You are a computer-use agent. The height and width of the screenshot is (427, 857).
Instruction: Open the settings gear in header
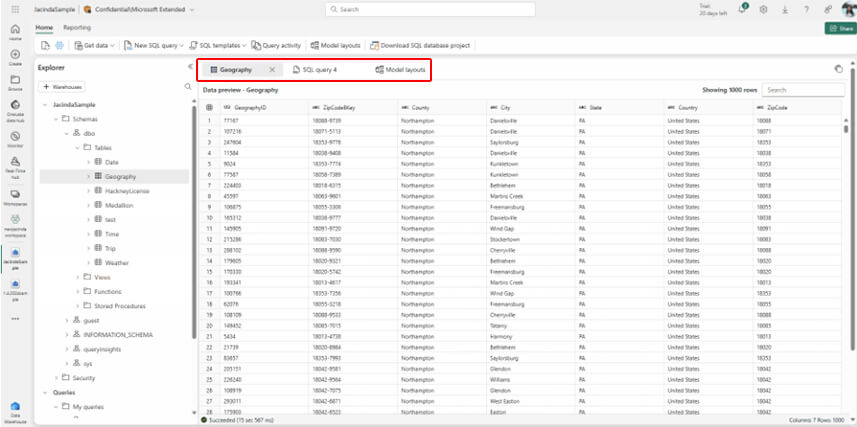coord(764,9)
